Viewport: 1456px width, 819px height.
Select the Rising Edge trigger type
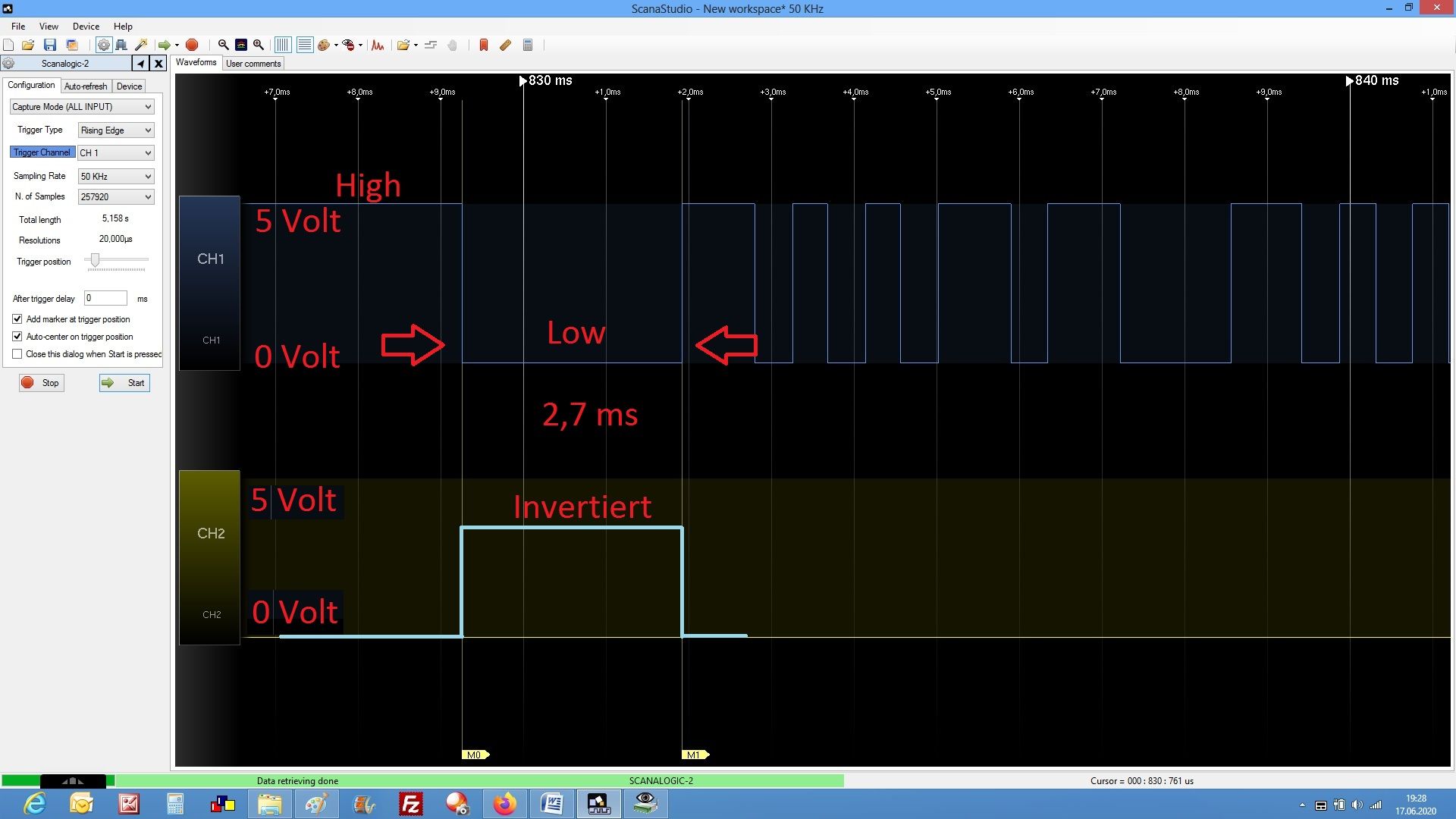[114, 130]
